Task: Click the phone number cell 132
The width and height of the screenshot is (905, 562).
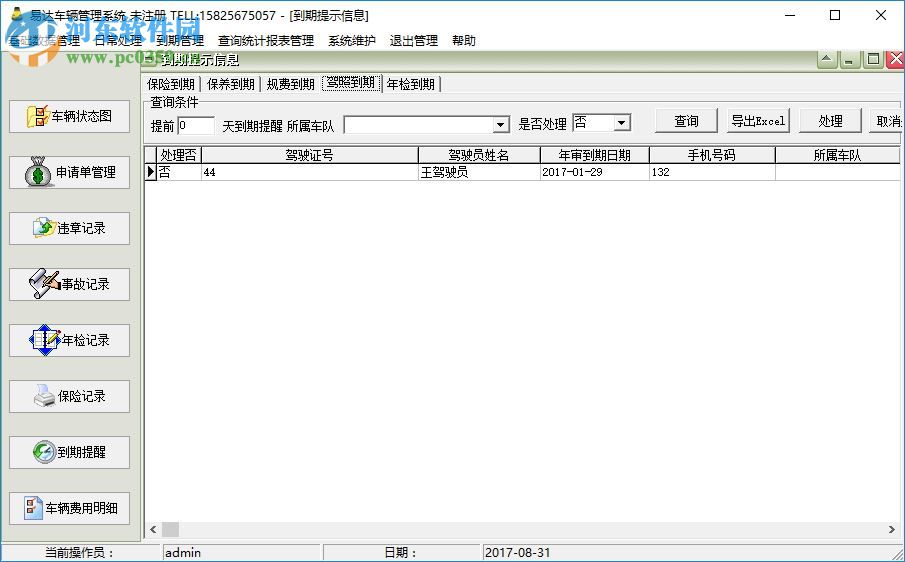Action: click(x=712, y=172)
